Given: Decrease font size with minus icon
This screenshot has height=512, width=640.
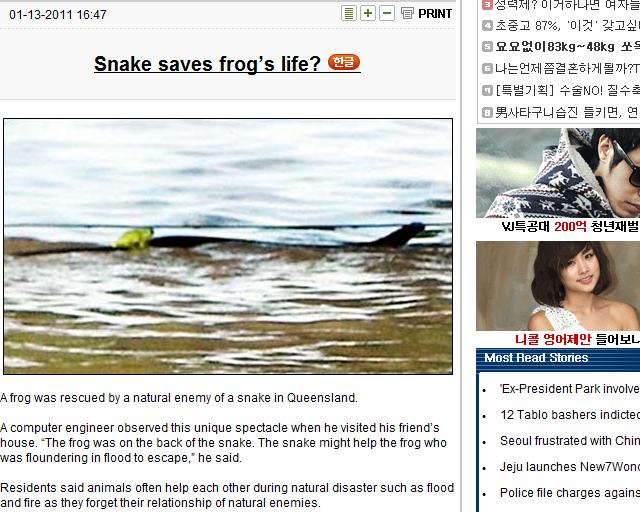Looking at the screenshot, I should tap(387, 13).
